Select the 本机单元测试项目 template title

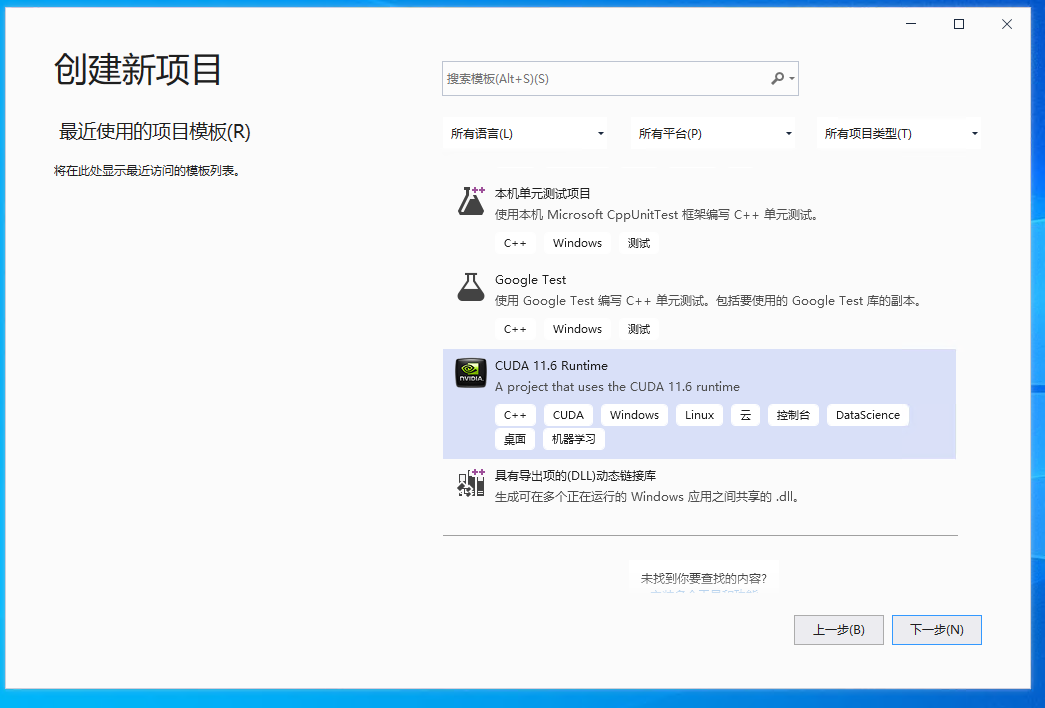pyautogui.click(x=542, y=194)
